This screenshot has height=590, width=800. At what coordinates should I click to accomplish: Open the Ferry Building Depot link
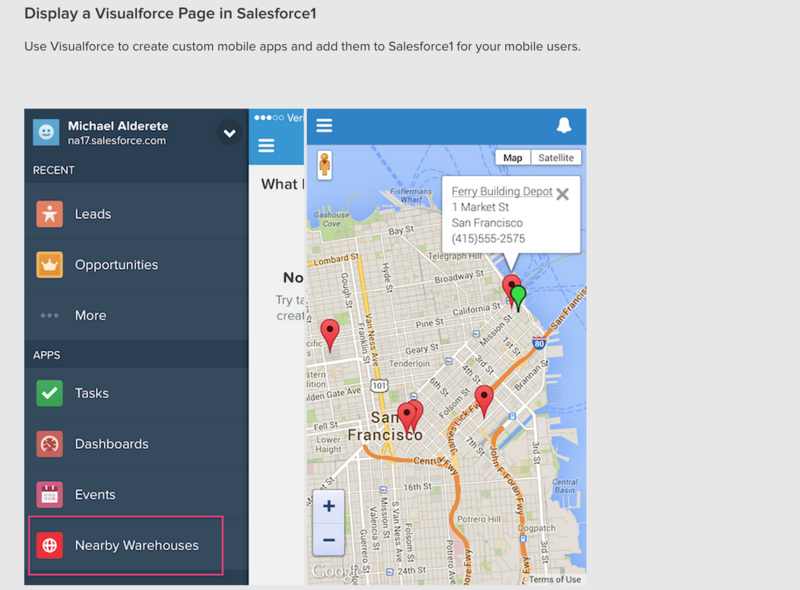click(x=502, y=191)
